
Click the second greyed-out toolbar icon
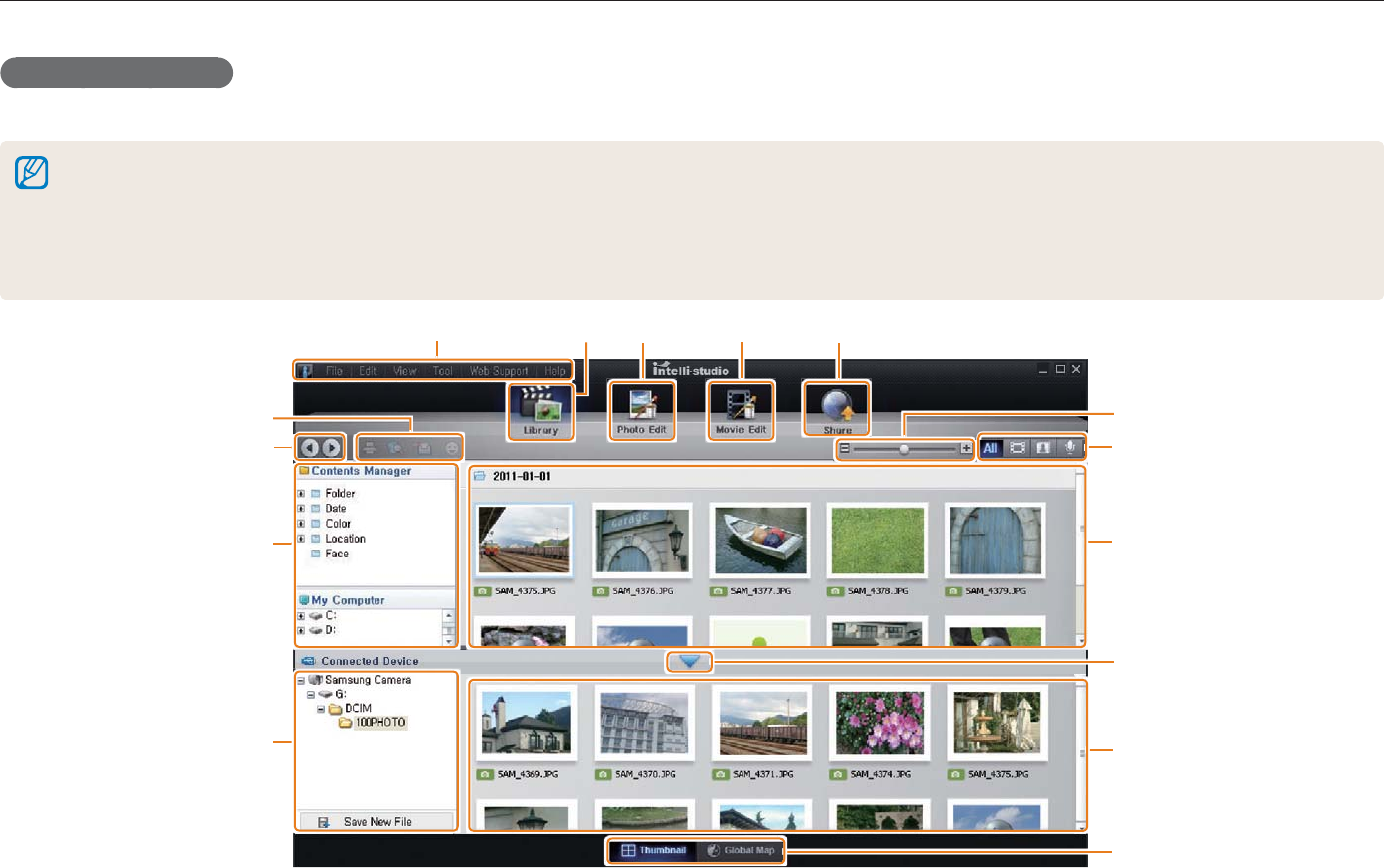[x=397, y=449]
